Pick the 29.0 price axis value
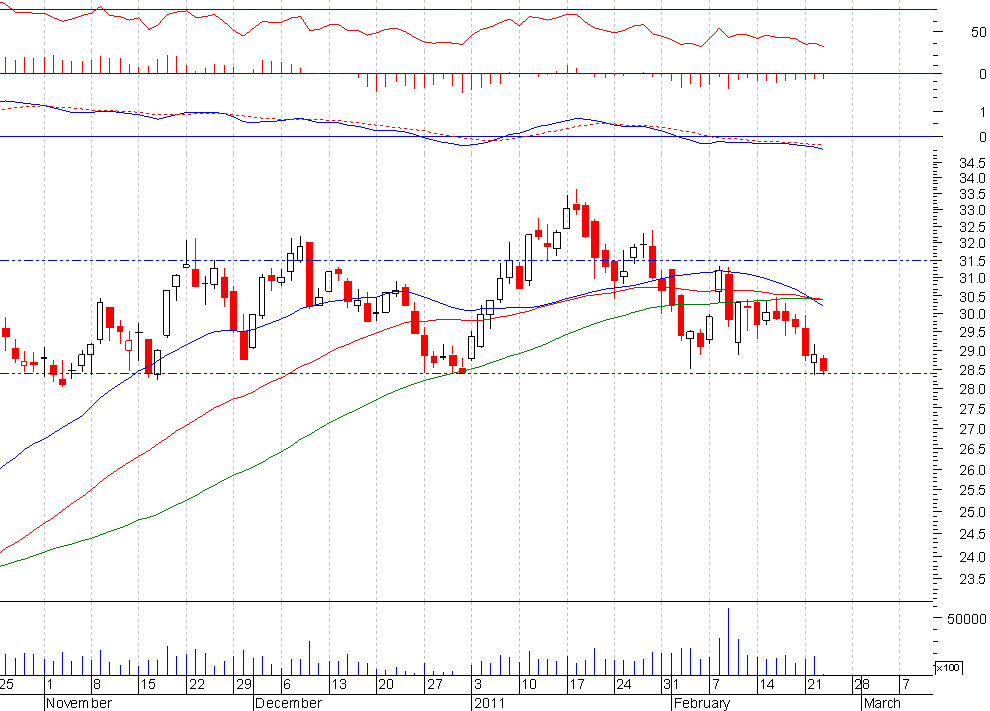The width and height of the screenshot is (990, 711). (972, 351)
